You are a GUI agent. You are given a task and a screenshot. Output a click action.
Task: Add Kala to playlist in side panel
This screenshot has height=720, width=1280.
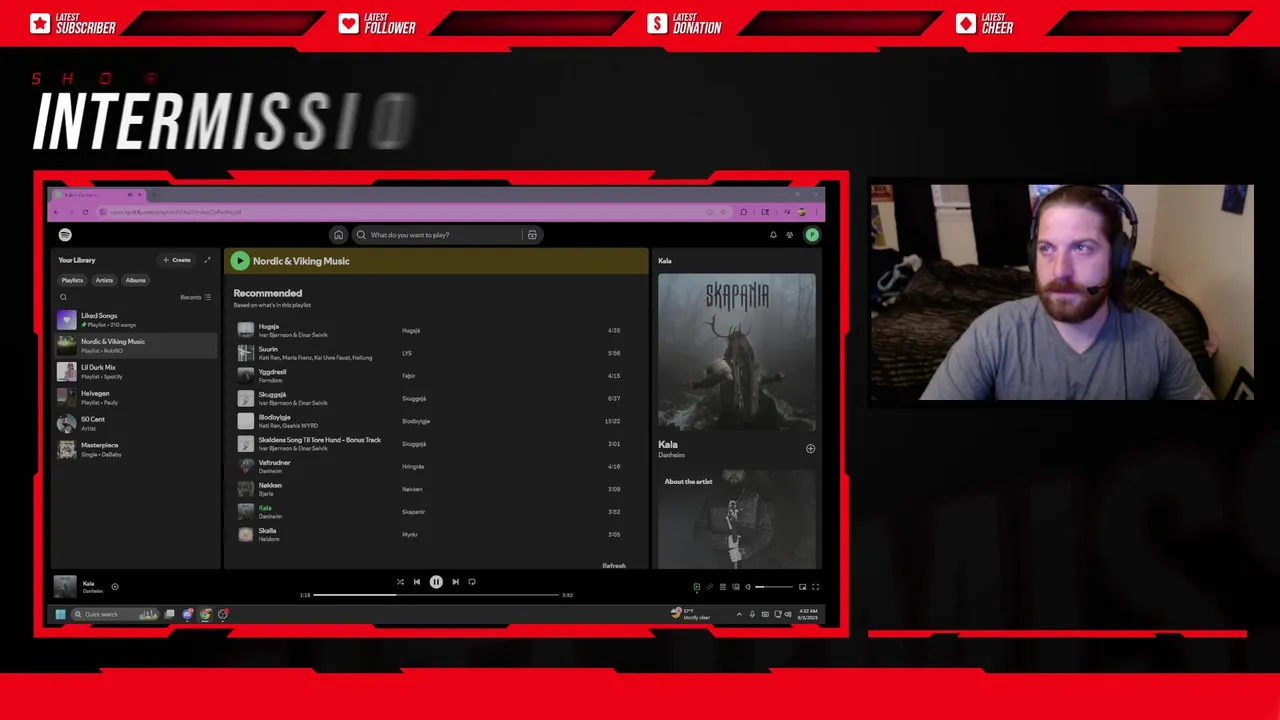[810, 449]
